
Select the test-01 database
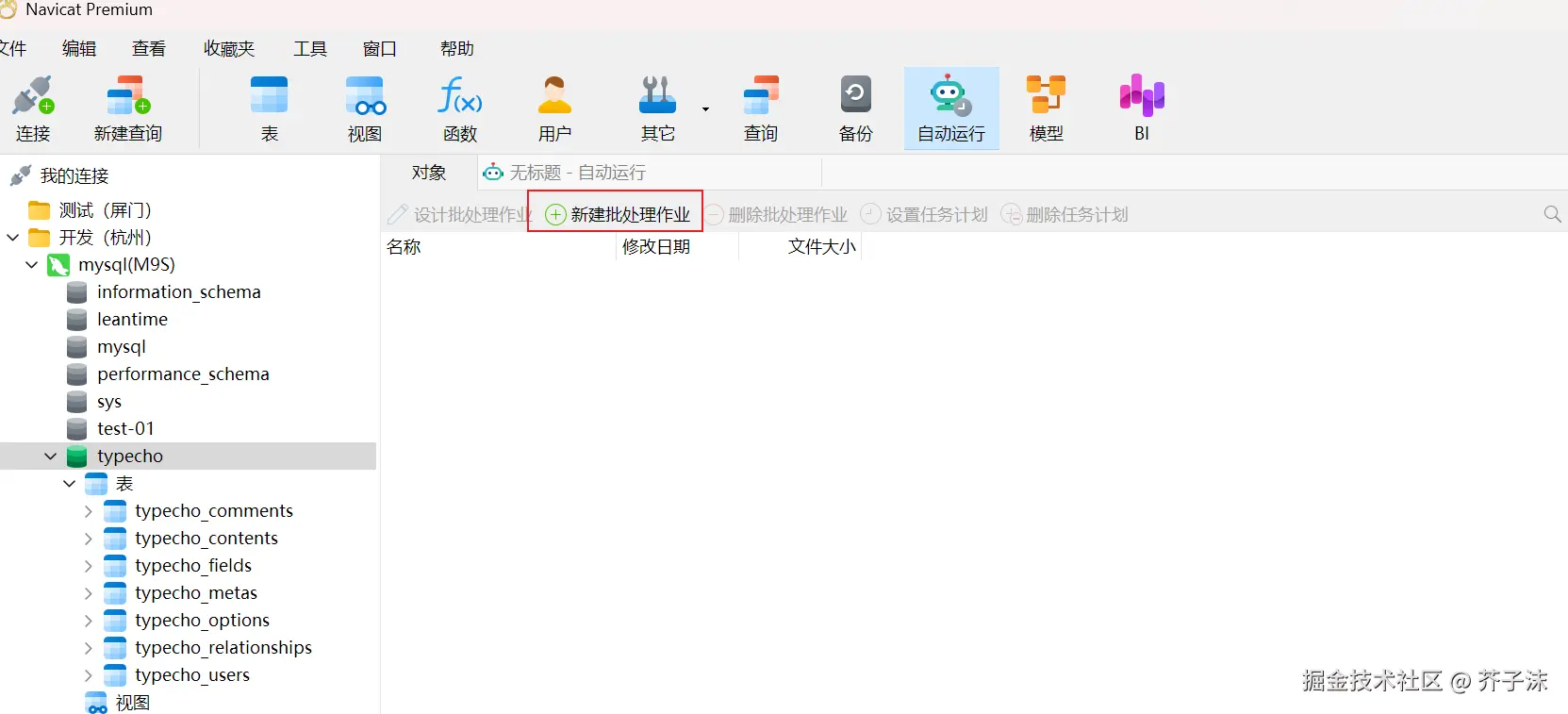coord(124,429)
